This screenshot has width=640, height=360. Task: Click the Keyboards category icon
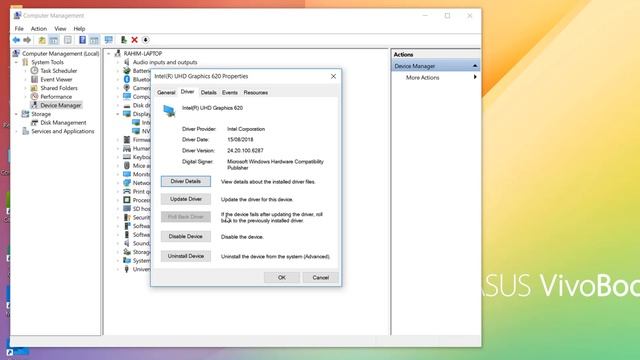(127, 157)
